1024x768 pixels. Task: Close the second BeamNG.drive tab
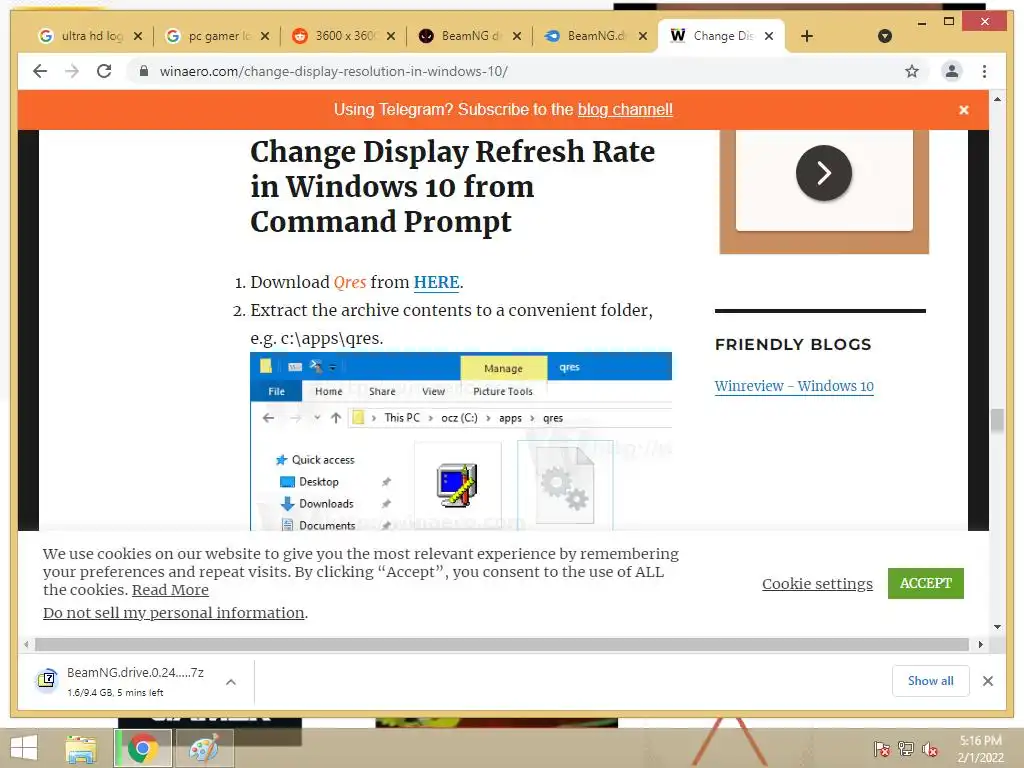(x=643, y=36)
